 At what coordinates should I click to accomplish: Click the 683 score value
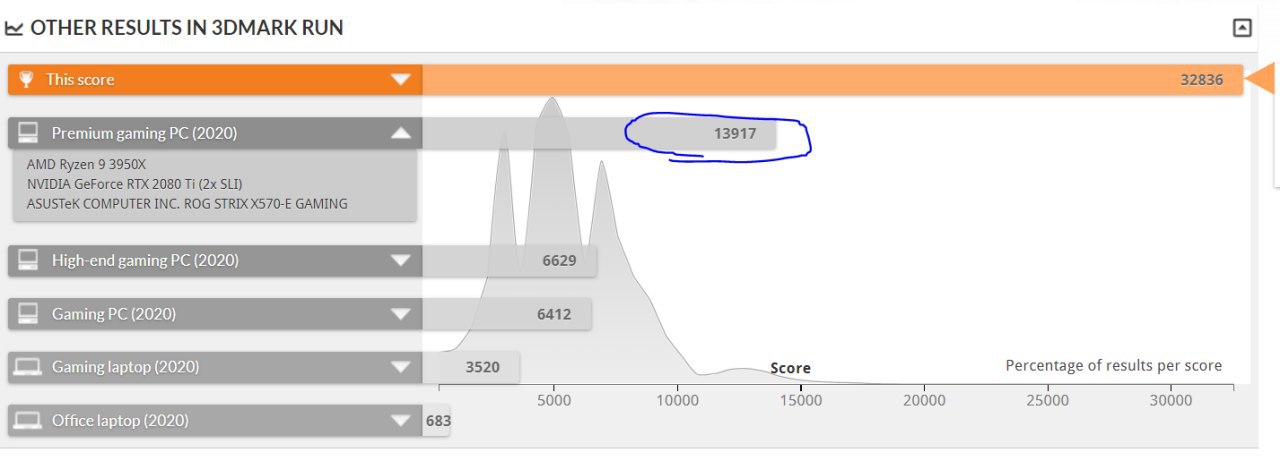click(438, 421)
